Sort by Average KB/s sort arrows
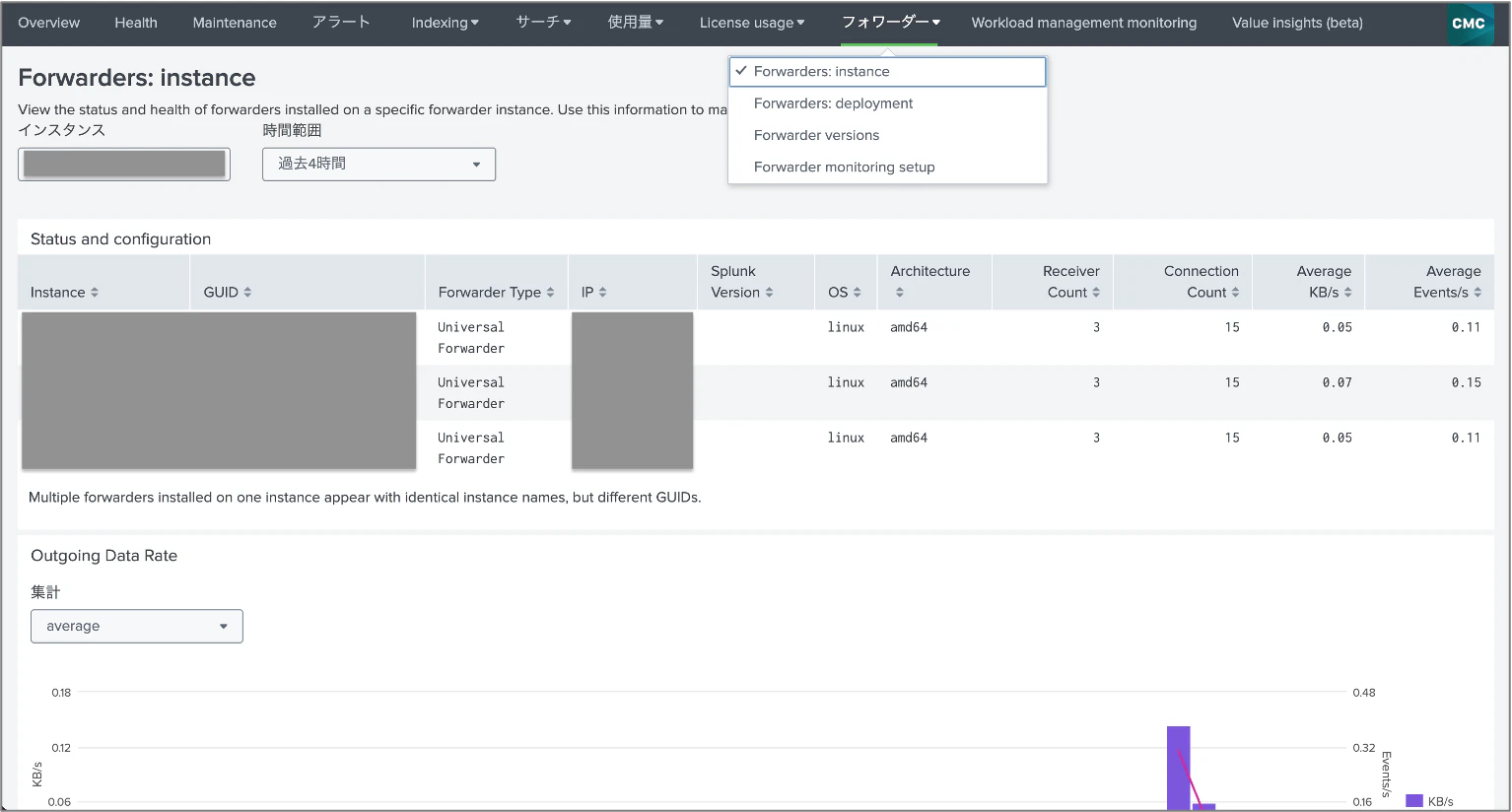 click(1347, 293)
